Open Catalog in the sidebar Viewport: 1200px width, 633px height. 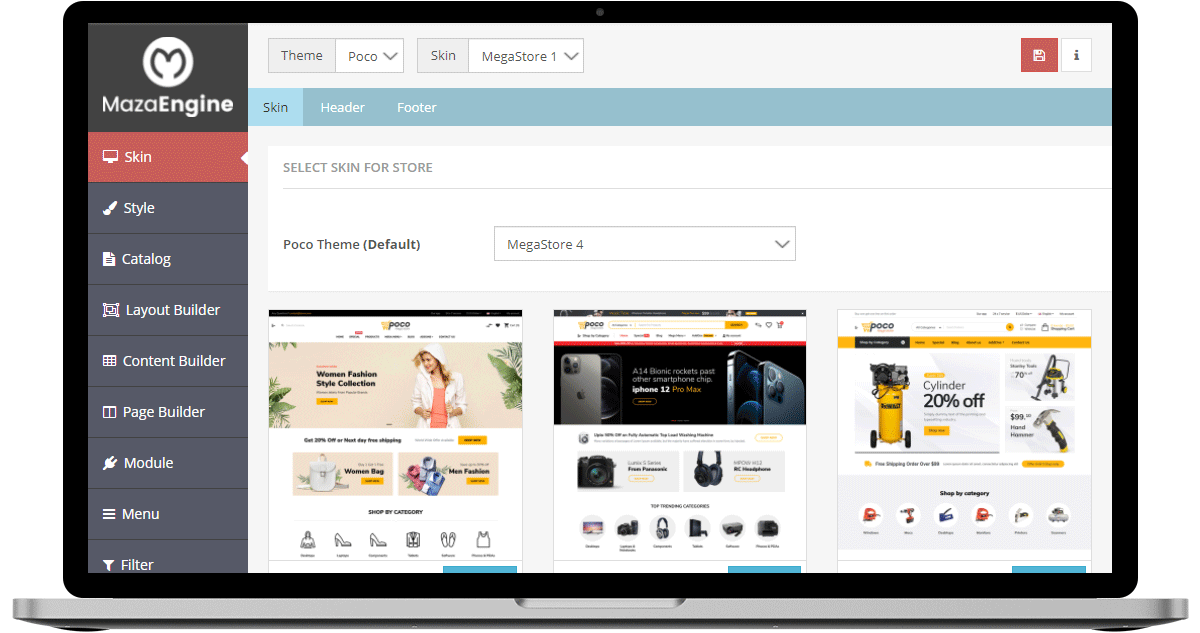click(168, 259)
